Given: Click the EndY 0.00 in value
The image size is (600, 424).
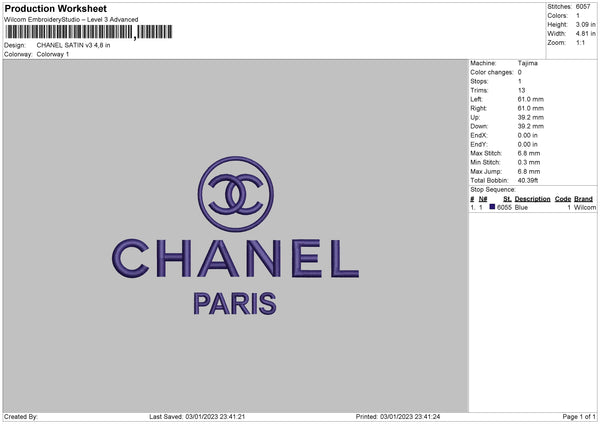Looking at the screenshot, I should 528,144.
